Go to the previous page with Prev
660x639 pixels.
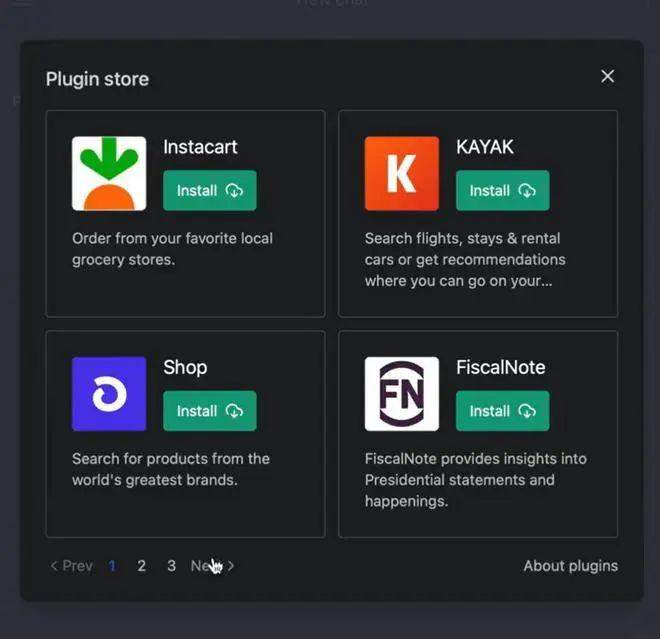72,566
